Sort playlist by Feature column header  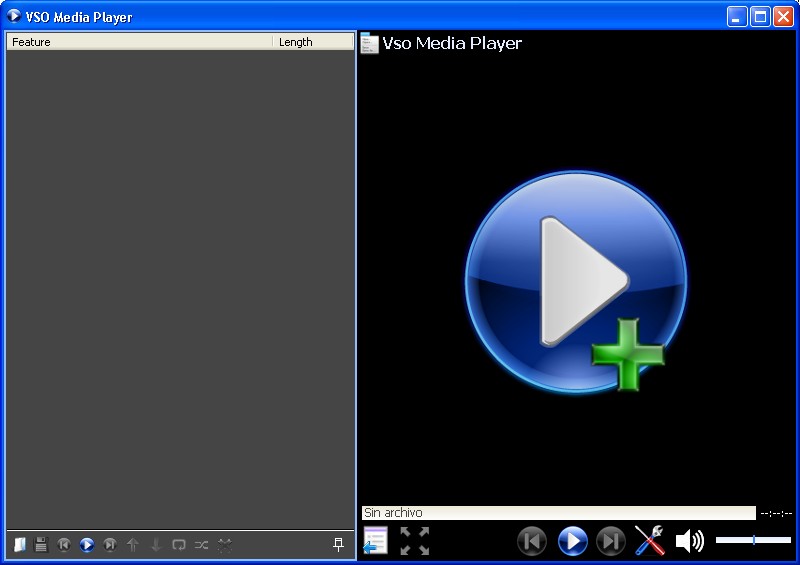(140, 42)
